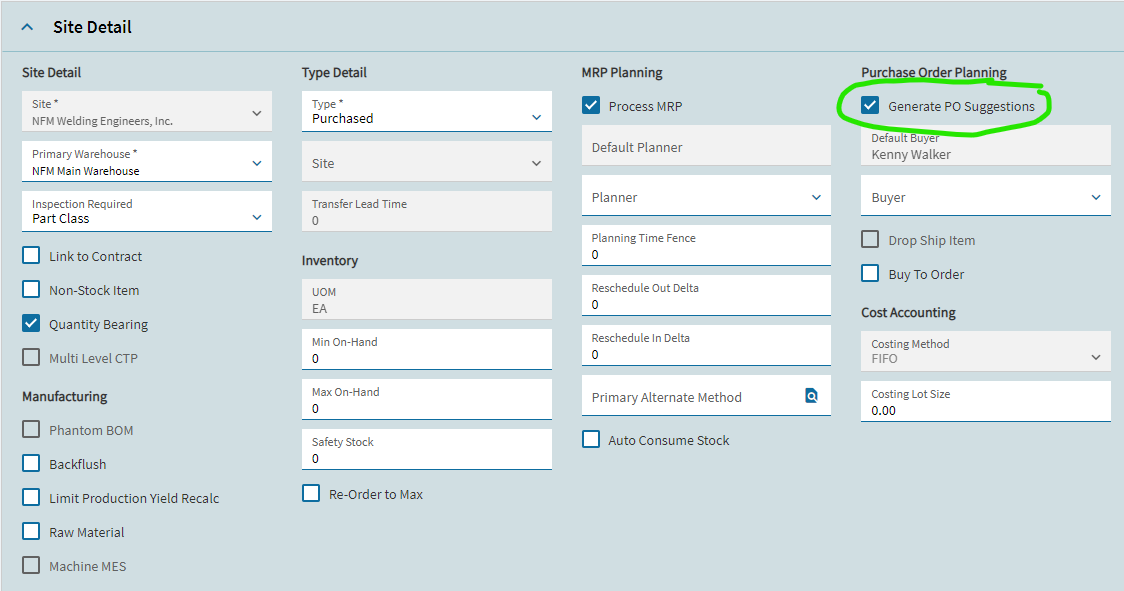1124x591 pixels.
Task: Uncheck Quantity Bearing checkbox
Action: [31, 323]
